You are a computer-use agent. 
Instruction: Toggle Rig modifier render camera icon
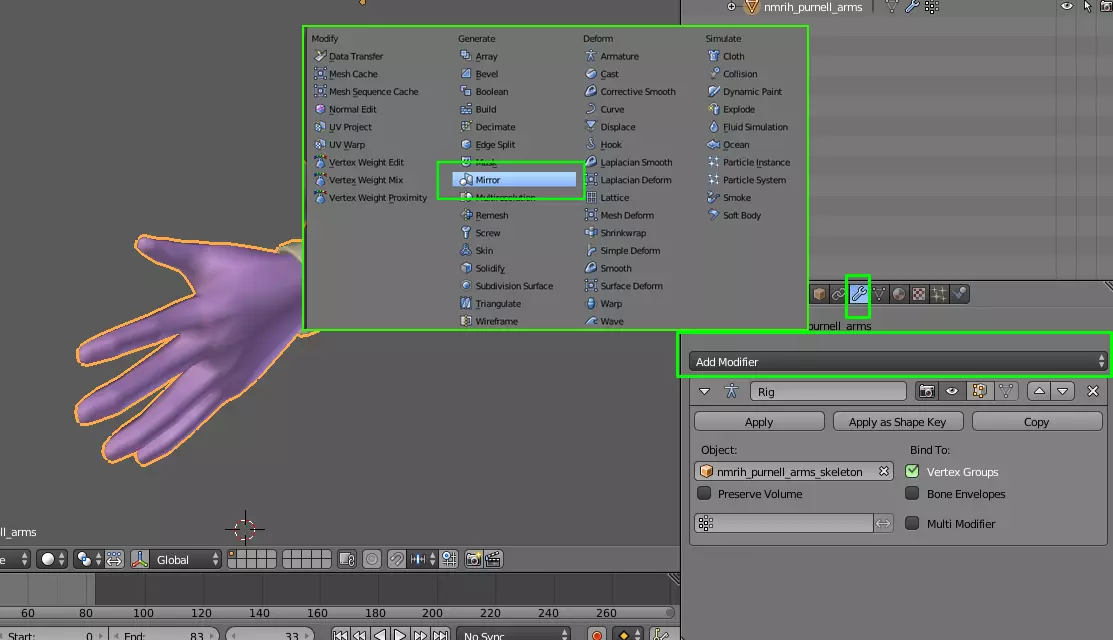pos(927,392)
